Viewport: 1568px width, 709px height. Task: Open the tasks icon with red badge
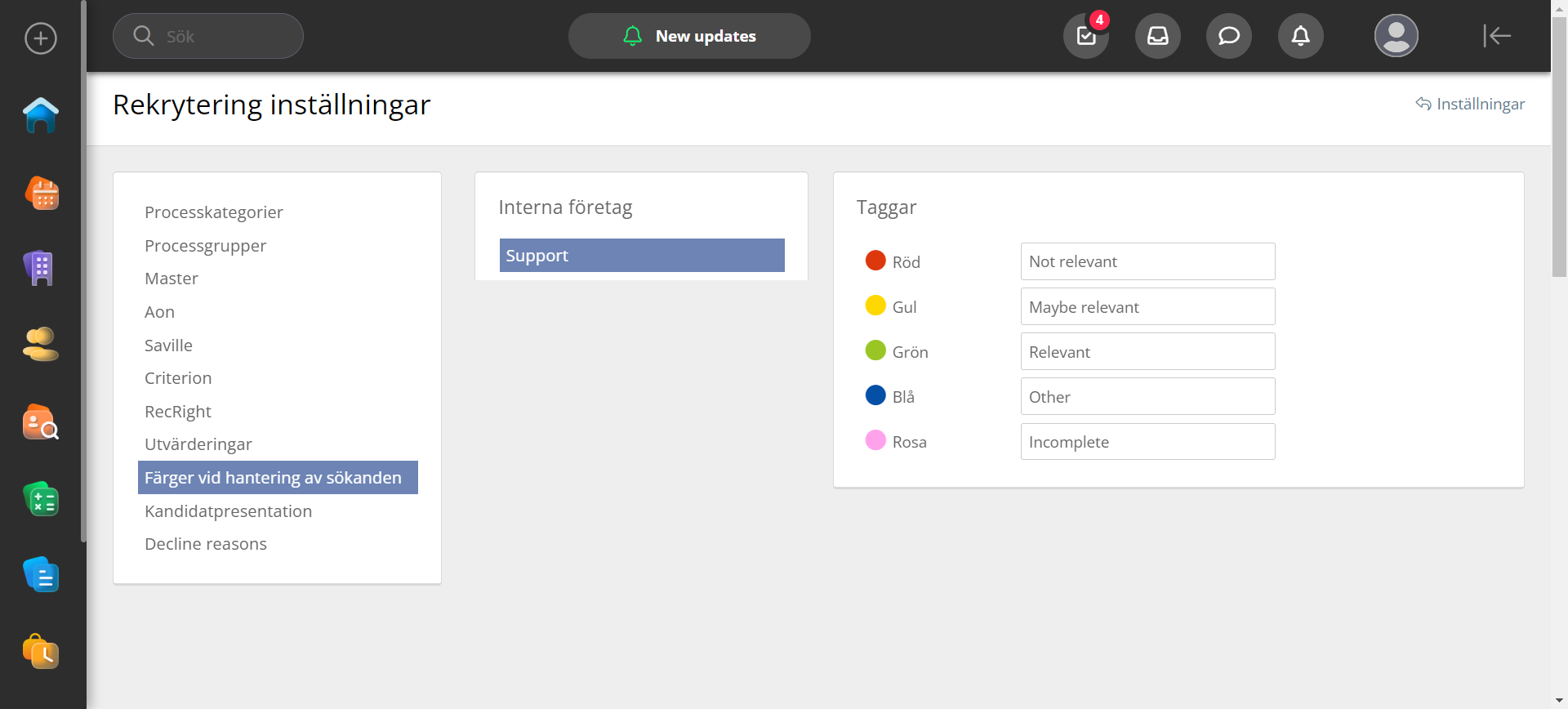click(x=1086, y=36)
